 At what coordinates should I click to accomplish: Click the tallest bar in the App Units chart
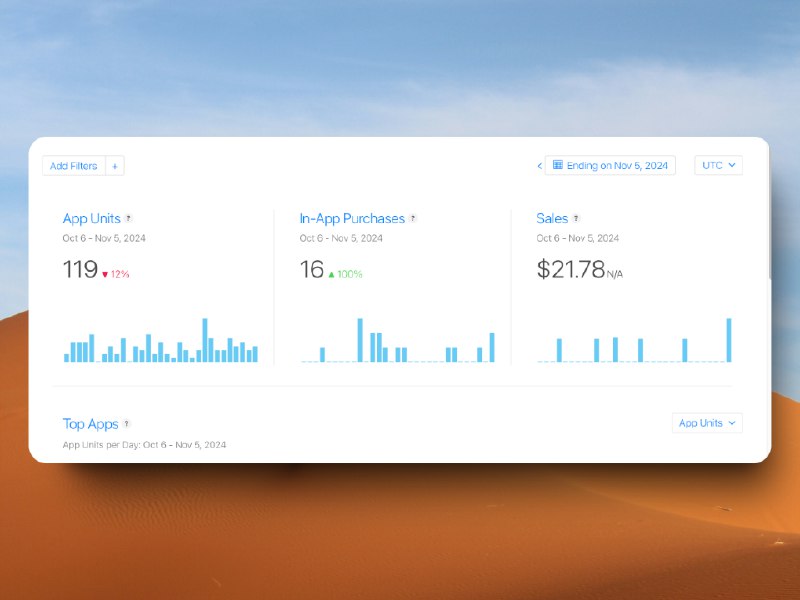point(205,341)
